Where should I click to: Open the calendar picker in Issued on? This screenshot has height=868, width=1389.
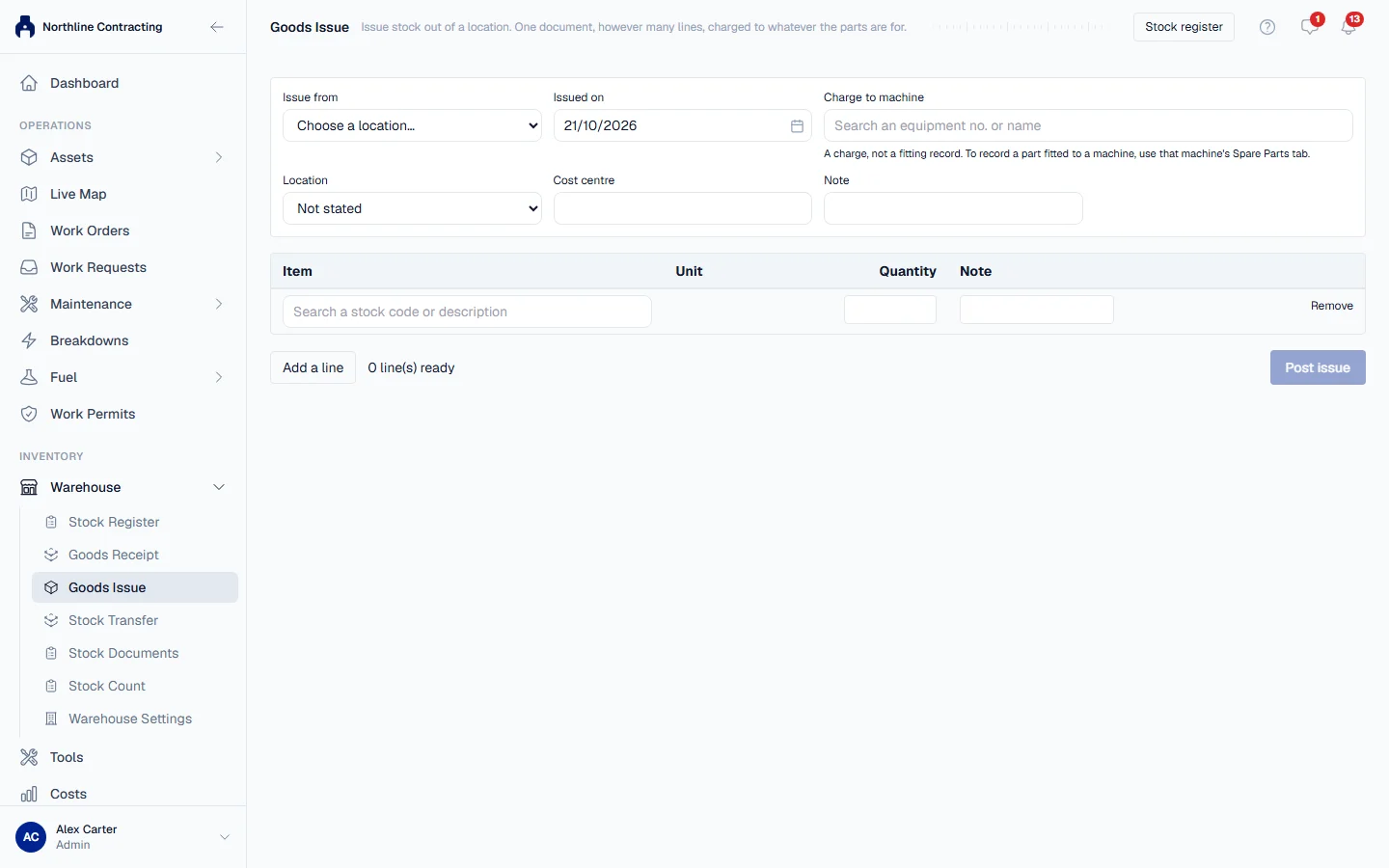pos(797,125)
